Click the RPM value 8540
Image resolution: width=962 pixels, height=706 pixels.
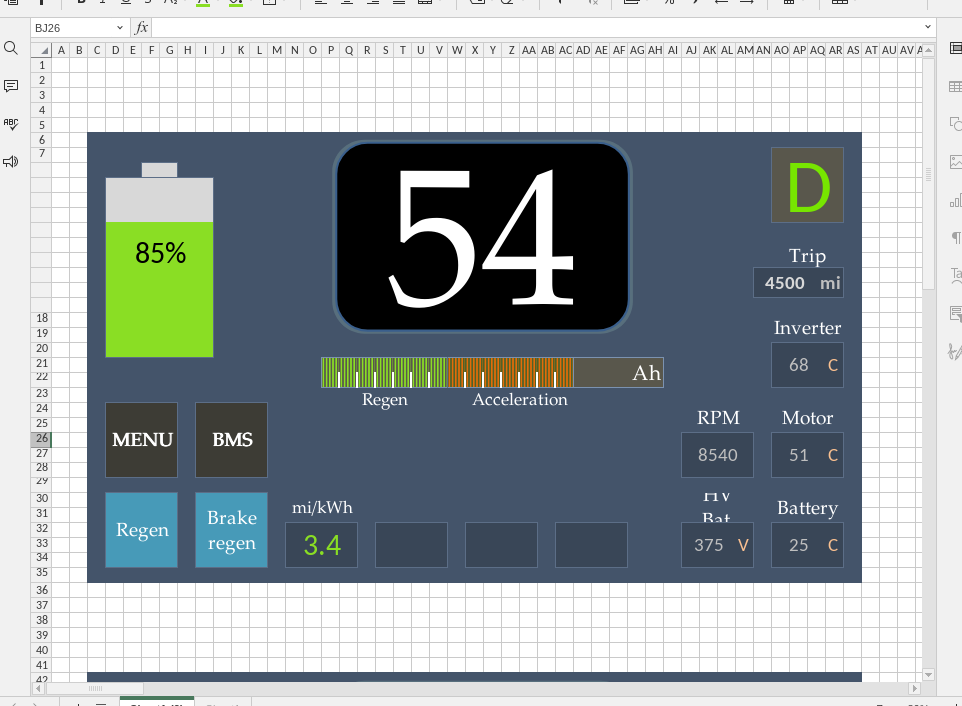pyautogui.click(x=717, y=455)
